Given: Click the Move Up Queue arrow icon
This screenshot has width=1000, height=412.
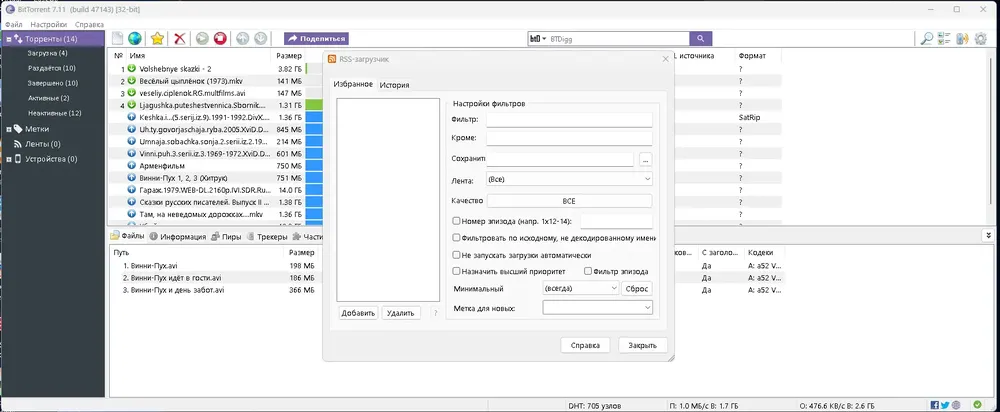Looking at the screenshot, I should point(242,38).
